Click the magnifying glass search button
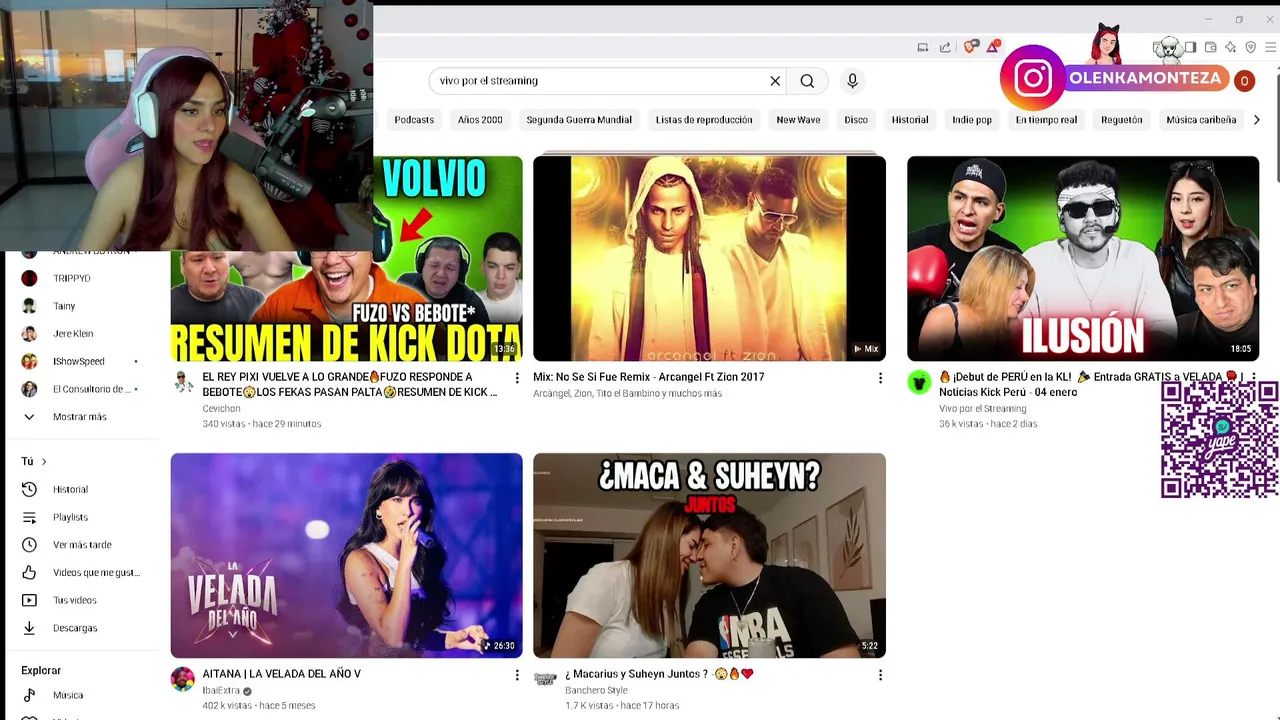The width and height of the screenshot is (1280, 720). click(807, 81)
